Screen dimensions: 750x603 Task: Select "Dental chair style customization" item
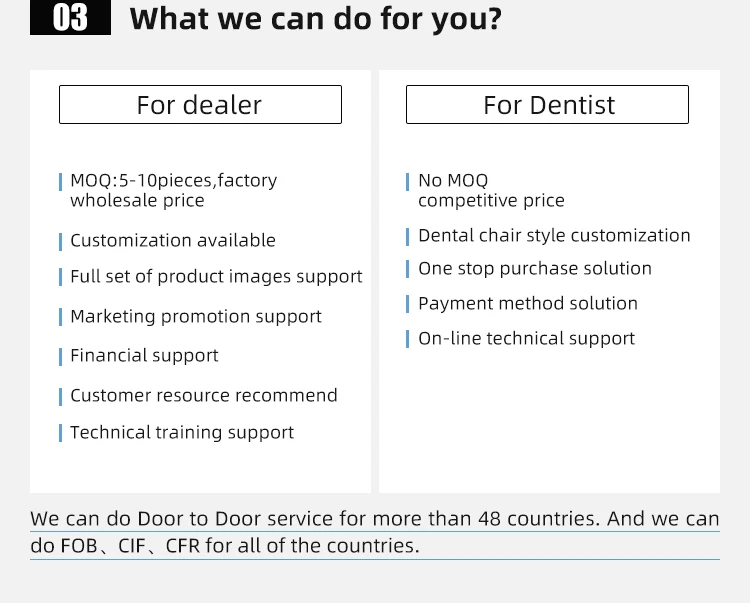pos(554,235)
